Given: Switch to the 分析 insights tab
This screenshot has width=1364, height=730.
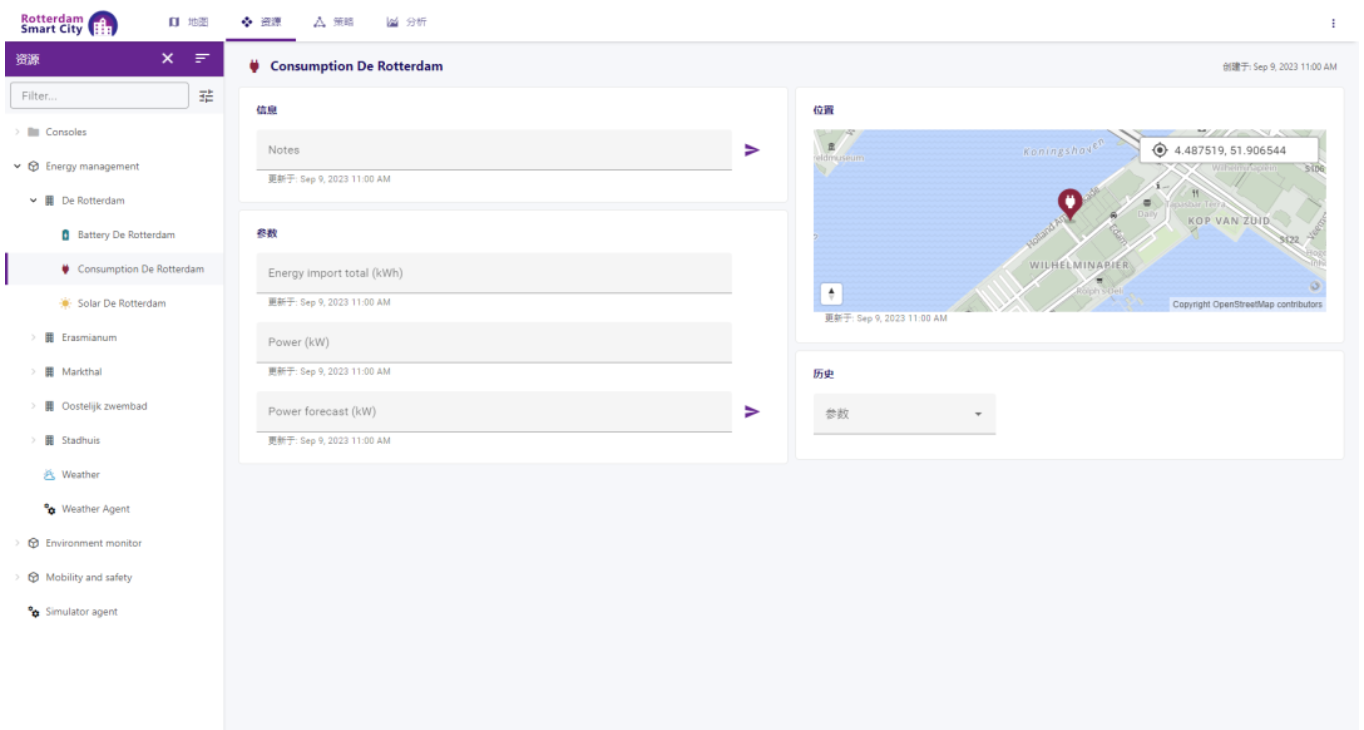Looking at the screenshot, I should coord(406,22).
